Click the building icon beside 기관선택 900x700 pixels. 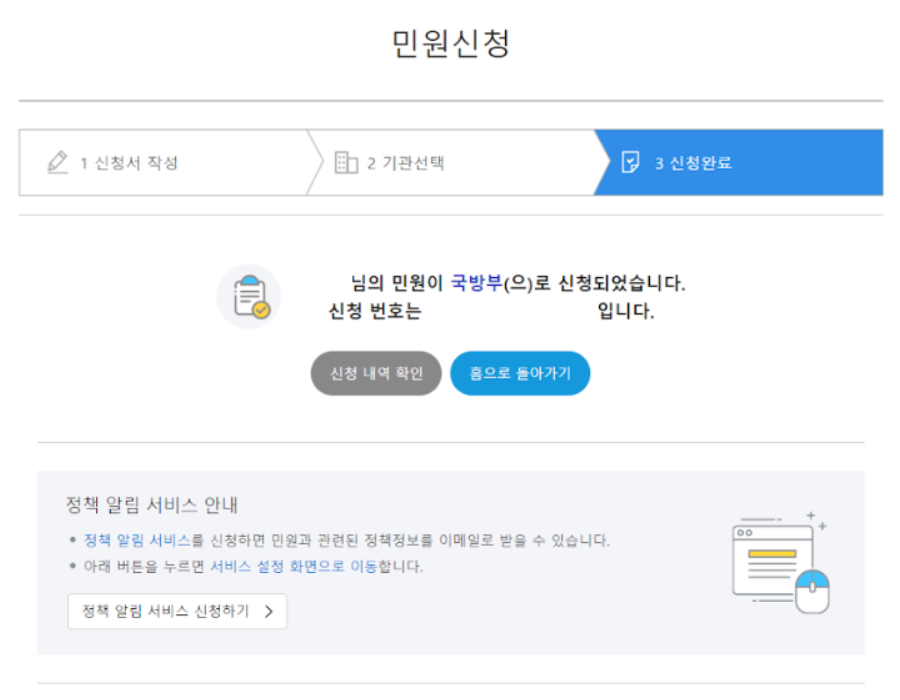[345, 162]
